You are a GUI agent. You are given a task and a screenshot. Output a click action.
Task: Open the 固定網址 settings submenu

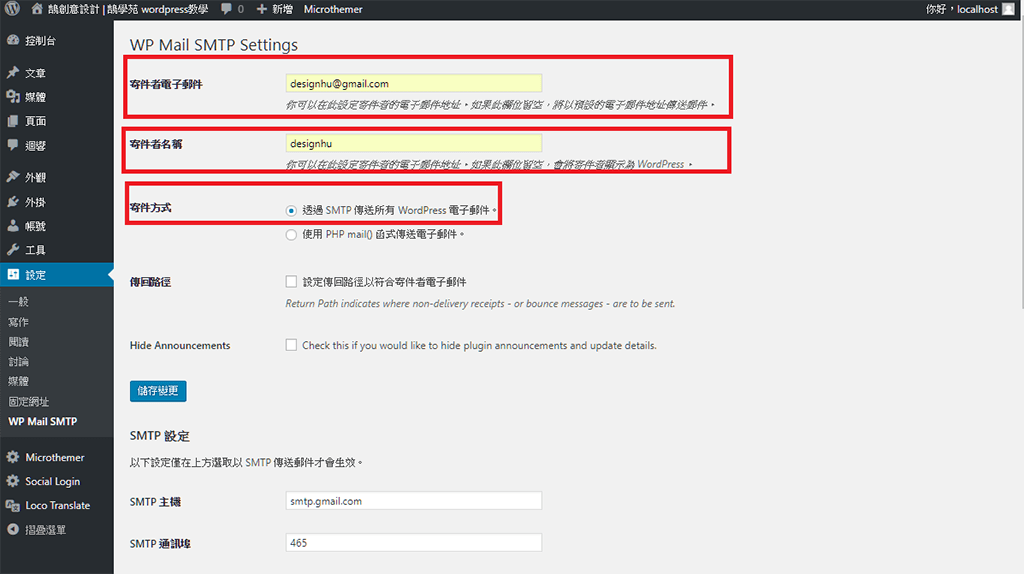(x=29, y=402)
